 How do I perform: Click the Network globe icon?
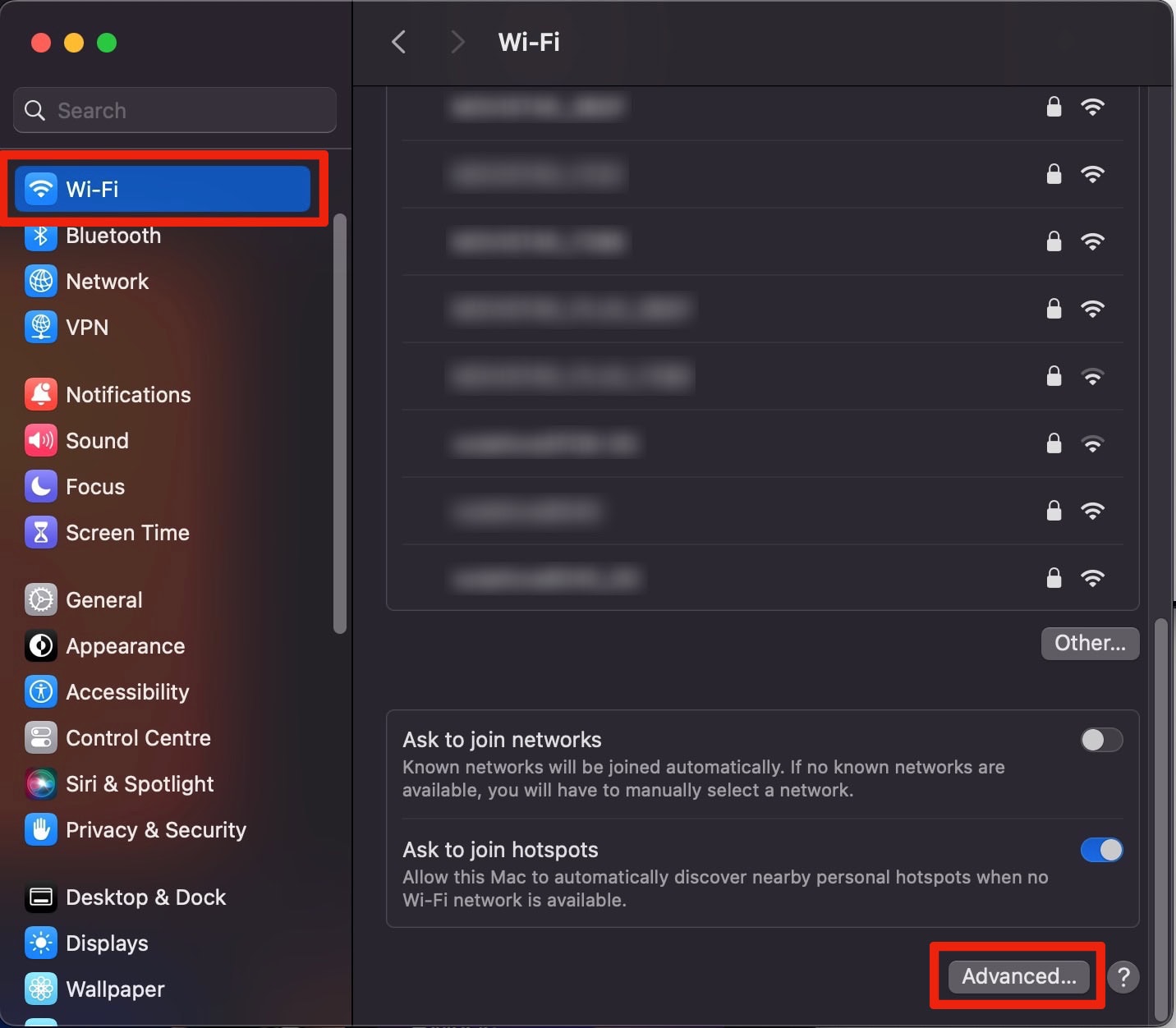[41, 282]
